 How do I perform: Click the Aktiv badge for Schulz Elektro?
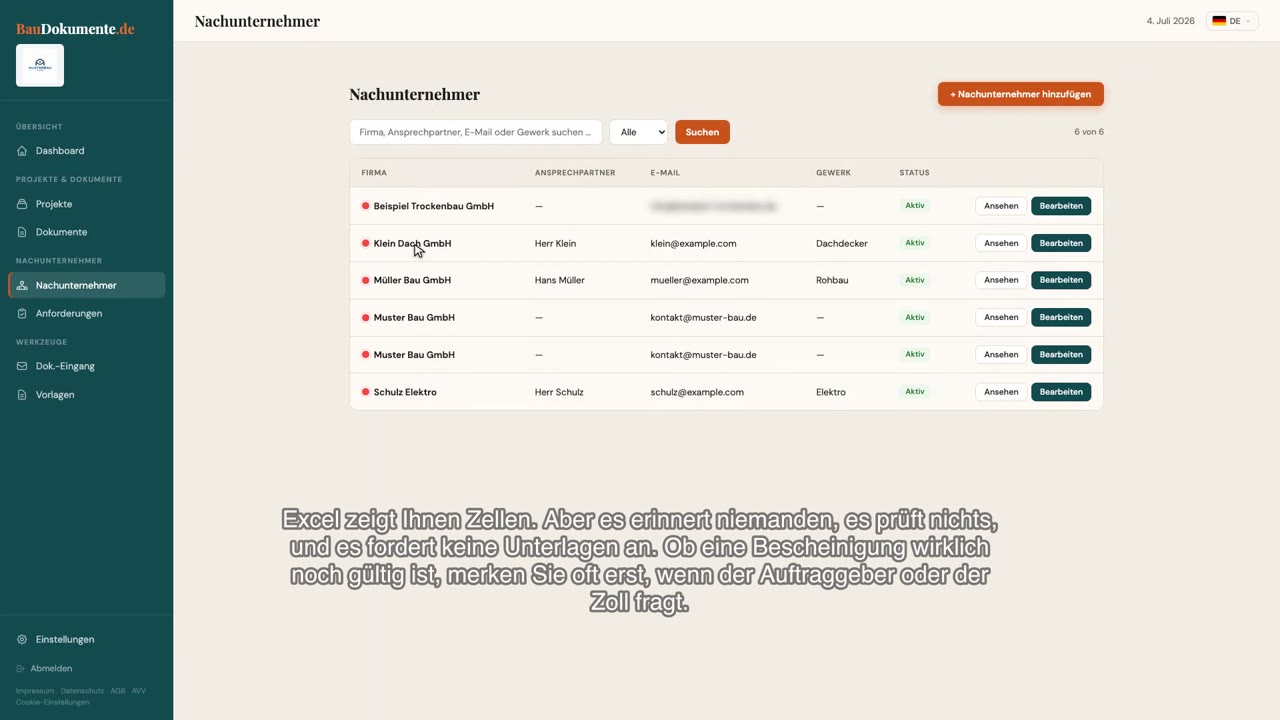915,392
